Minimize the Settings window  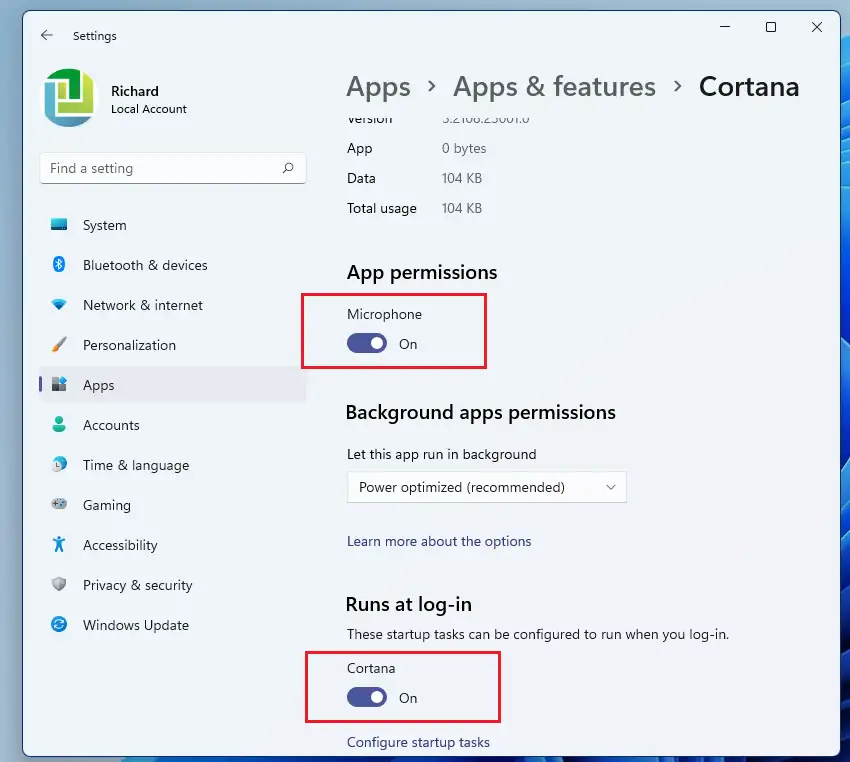725,27
